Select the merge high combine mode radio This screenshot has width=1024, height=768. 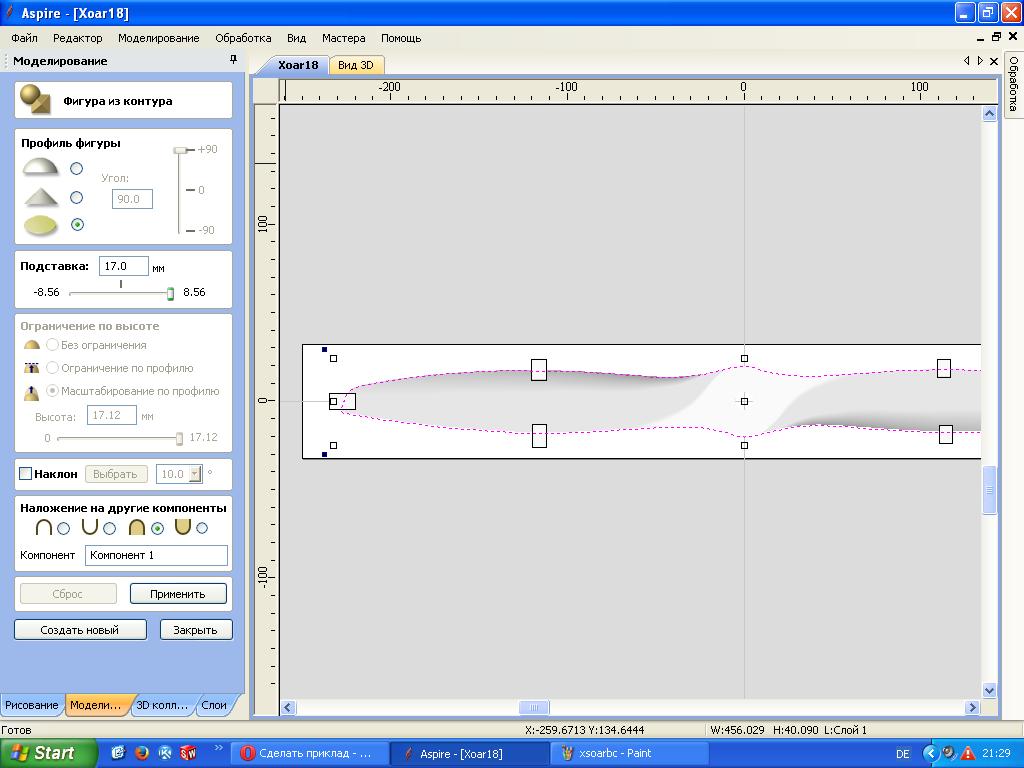157,528
